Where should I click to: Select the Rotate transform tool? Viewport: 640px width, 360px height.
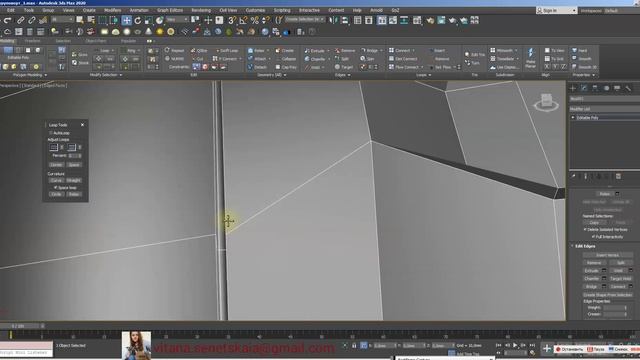click(x=138, y=20)
